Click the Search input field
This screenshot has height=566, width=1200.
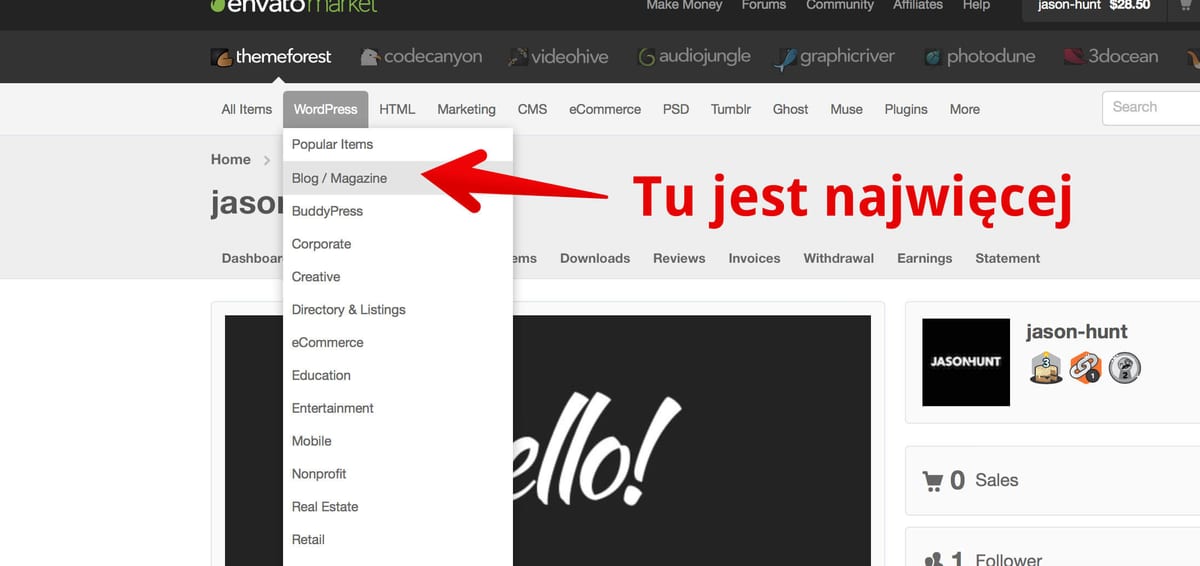[x=1150, y=107]
